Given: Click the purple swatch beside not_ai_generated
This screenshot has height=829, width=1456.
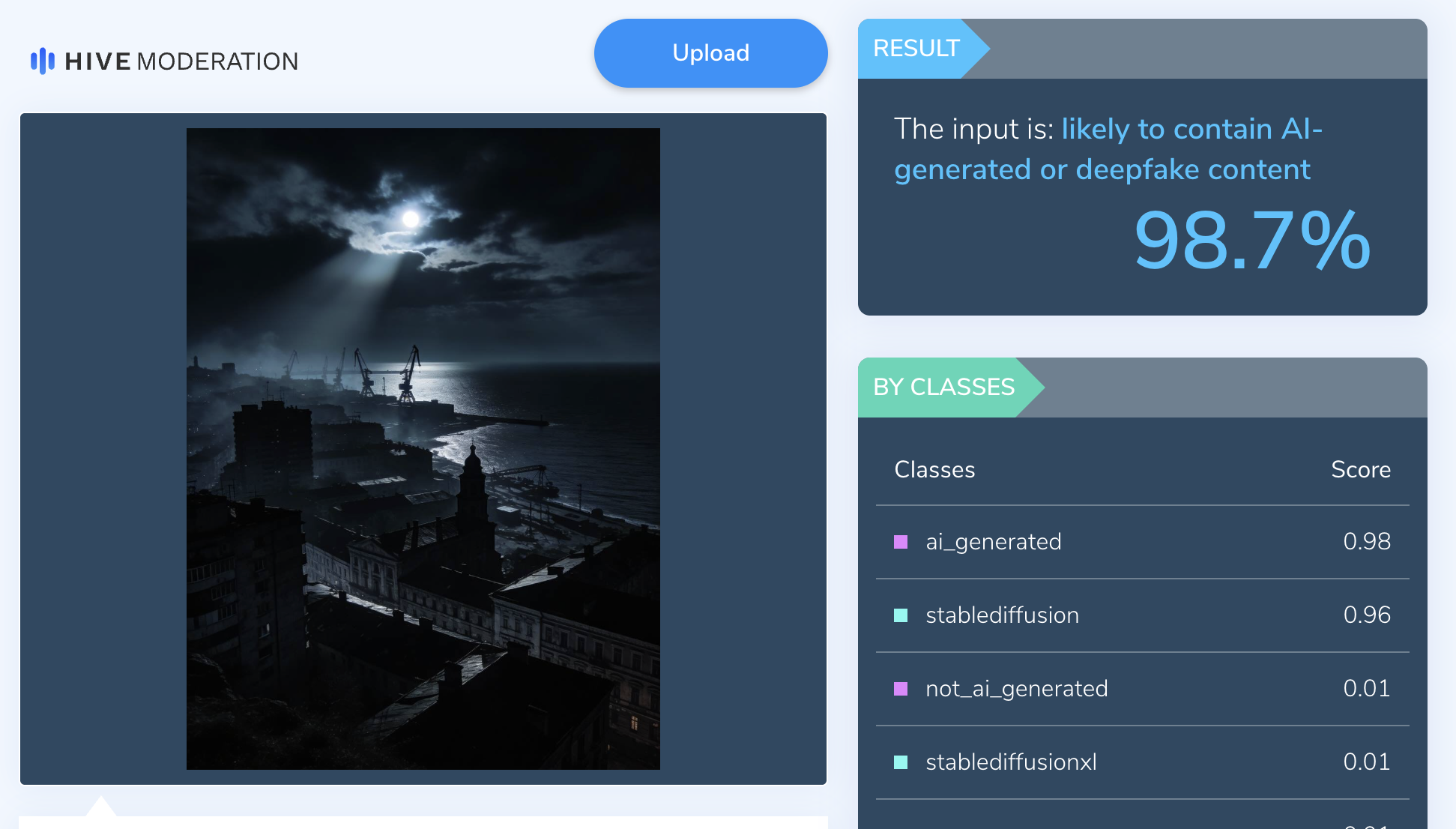Looking at the screenshot, I should pos(901,689).
